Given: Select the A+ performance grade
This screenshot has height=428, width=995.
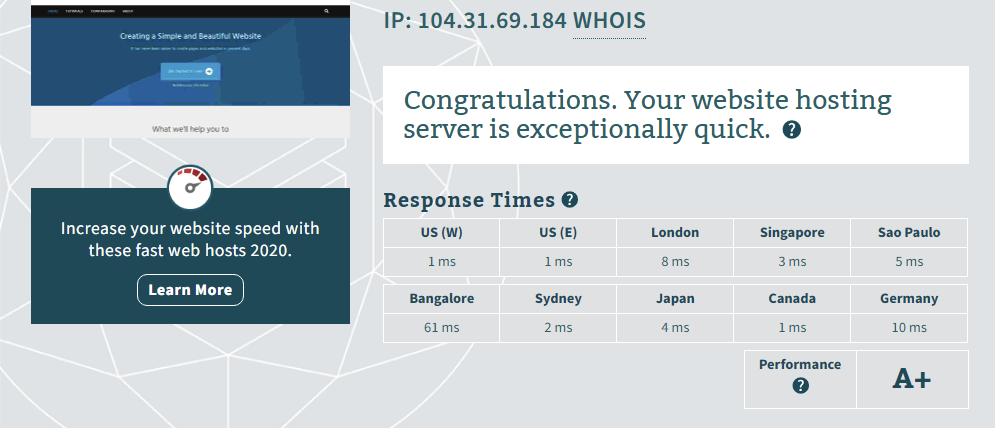Looking at the screenshot, I should [912, 379].
